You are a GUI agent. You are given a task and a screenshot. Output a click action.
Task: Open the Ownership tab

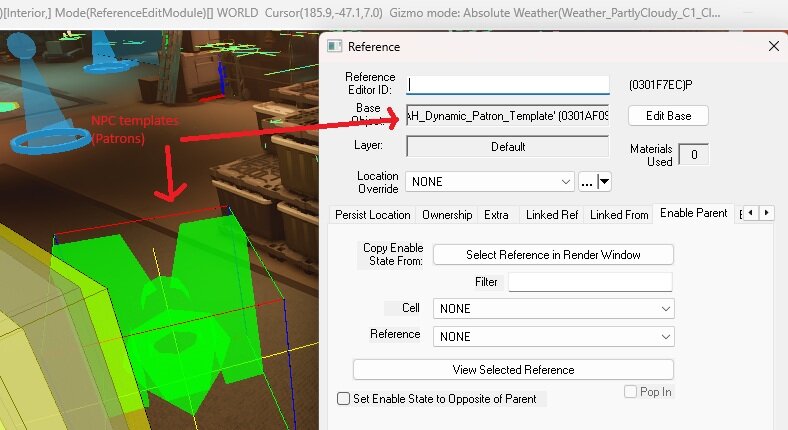[x=447, y=215]
